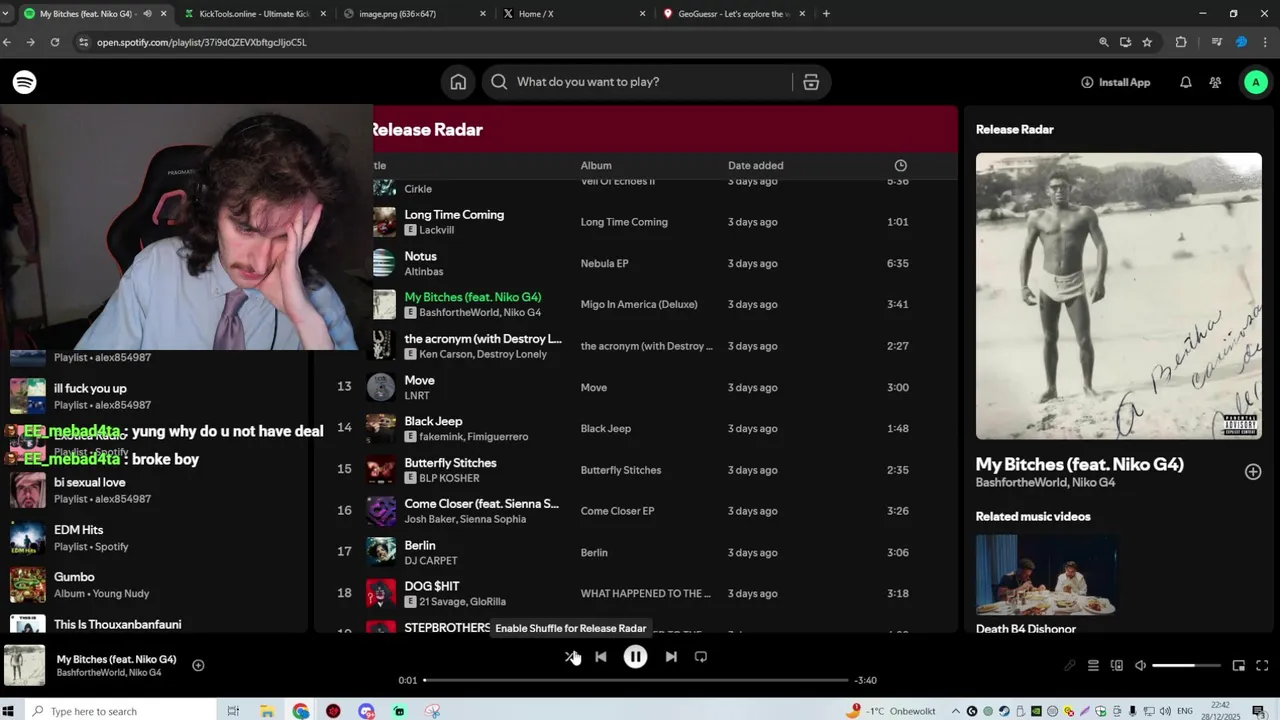
Task: Sort by Album column header
Action: tap(596, 165)
